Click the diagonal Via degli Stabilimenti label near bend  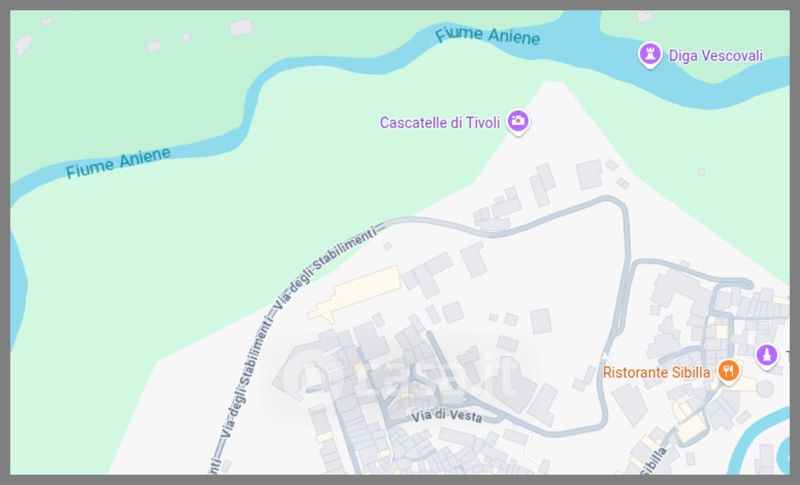click(326, 268)
